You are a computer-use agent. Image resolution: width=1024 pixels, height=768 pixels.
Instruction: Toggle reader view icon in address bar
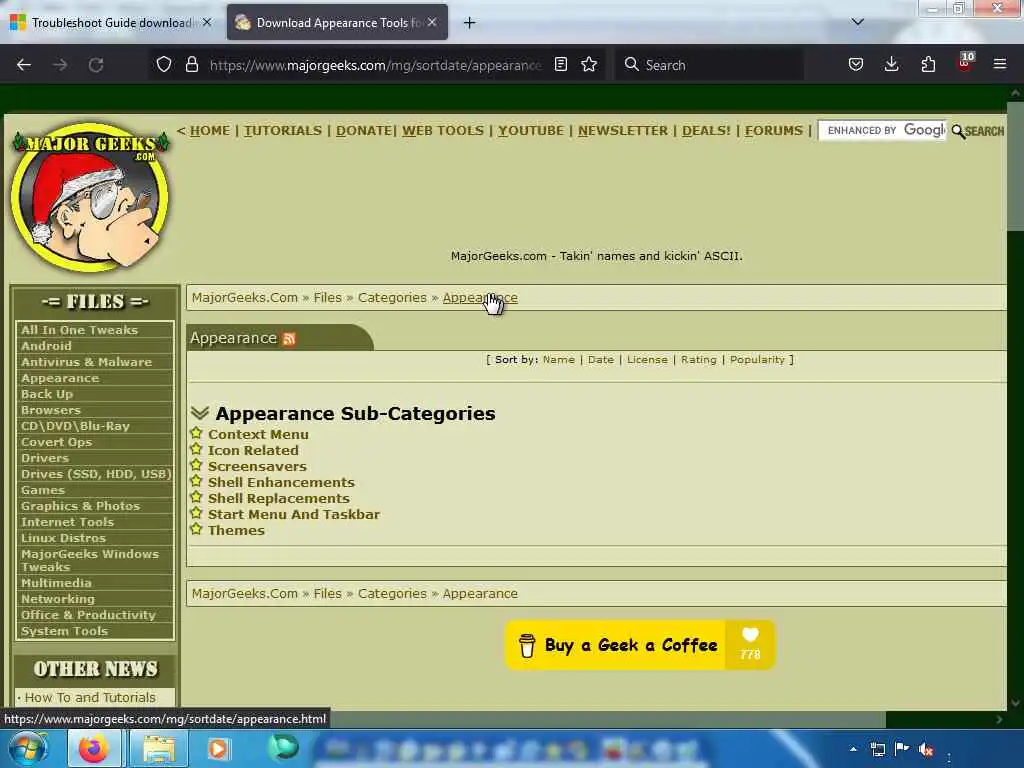pos(560,64)
